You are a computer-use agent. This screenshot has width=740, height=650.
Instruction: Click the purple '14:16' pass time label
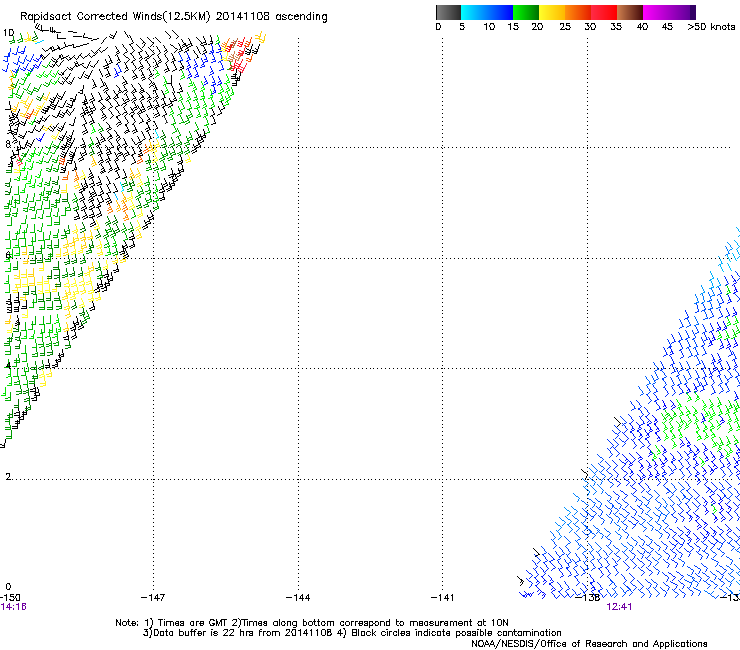pos(13,607)
